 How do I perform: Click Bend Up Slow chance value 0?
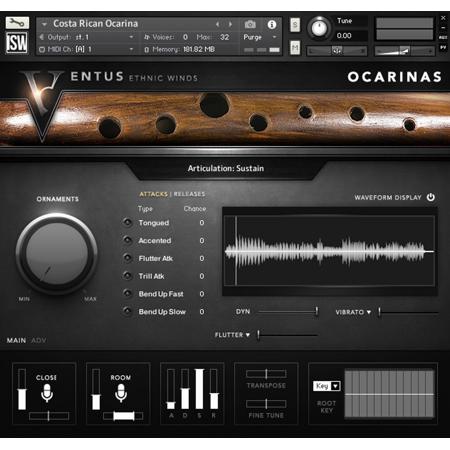202,312
